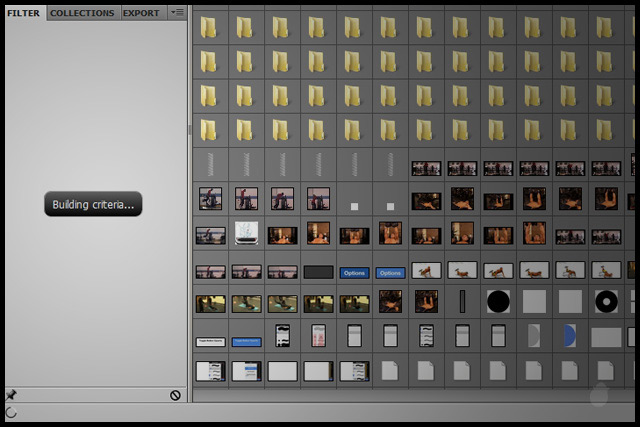Open the first folder in the top row
Image resolution: width=640 pixels, height=427 pixels.
[x=209, y=26]
